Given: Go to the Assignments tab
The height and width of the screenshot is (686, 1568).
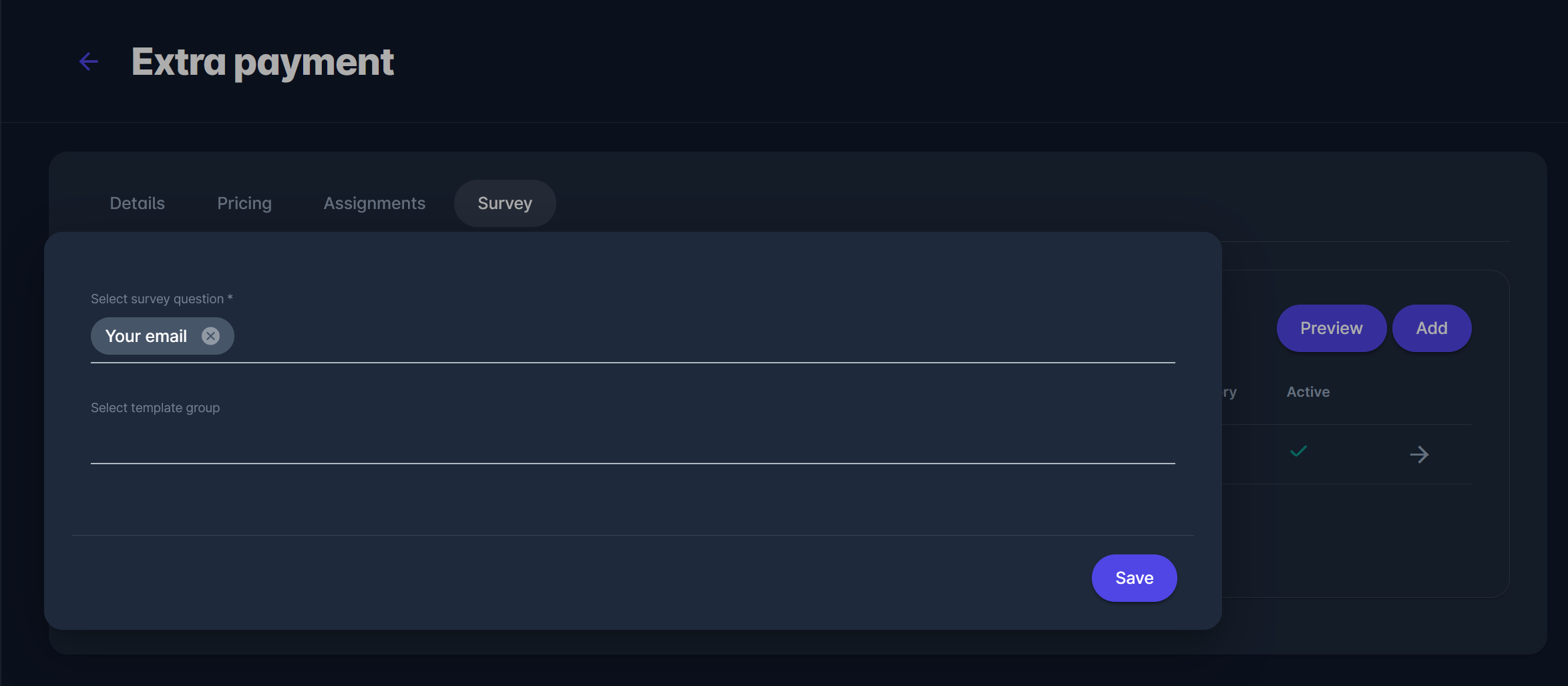Looking at the screenshot, I should [374, 203].
